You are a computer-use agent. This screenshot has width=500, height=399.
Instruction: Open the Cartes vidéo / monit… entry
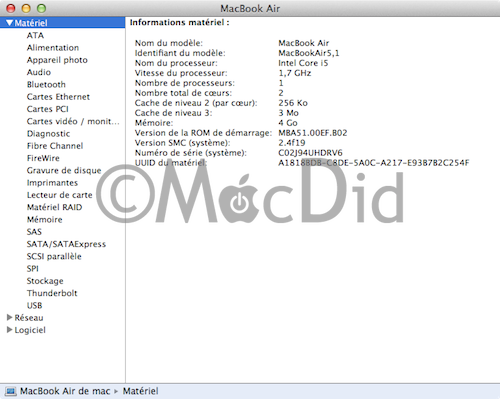(73, 121)
